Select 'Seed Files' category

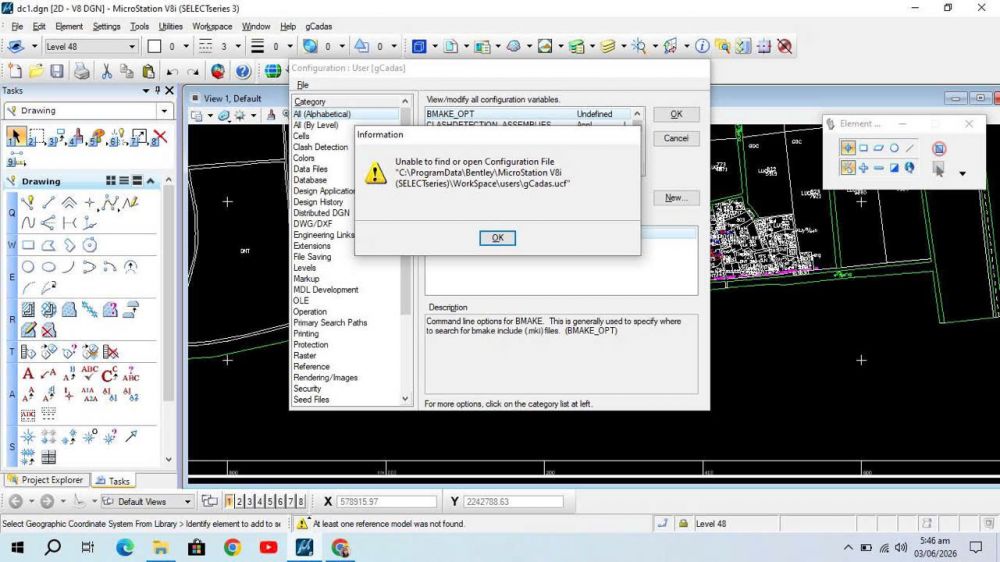point(311,399)
